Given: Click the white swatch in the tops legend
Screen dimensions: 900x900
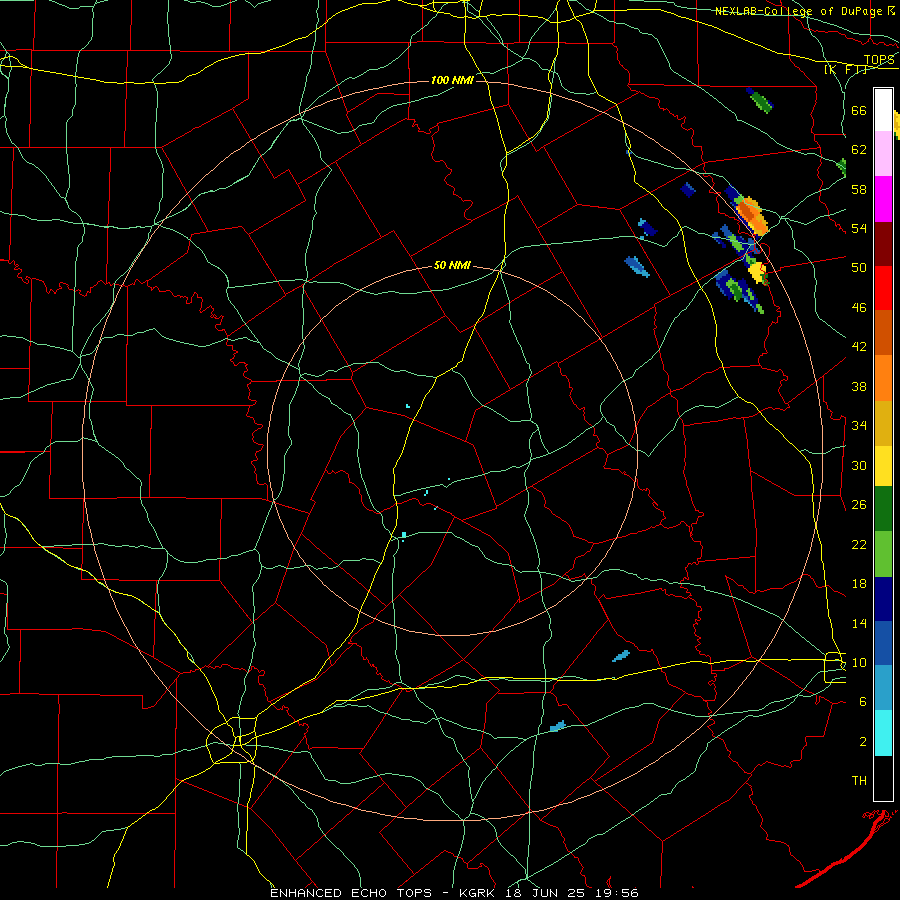Looking at the screenshot, I should pyautogui.click(x=883, y=110).
